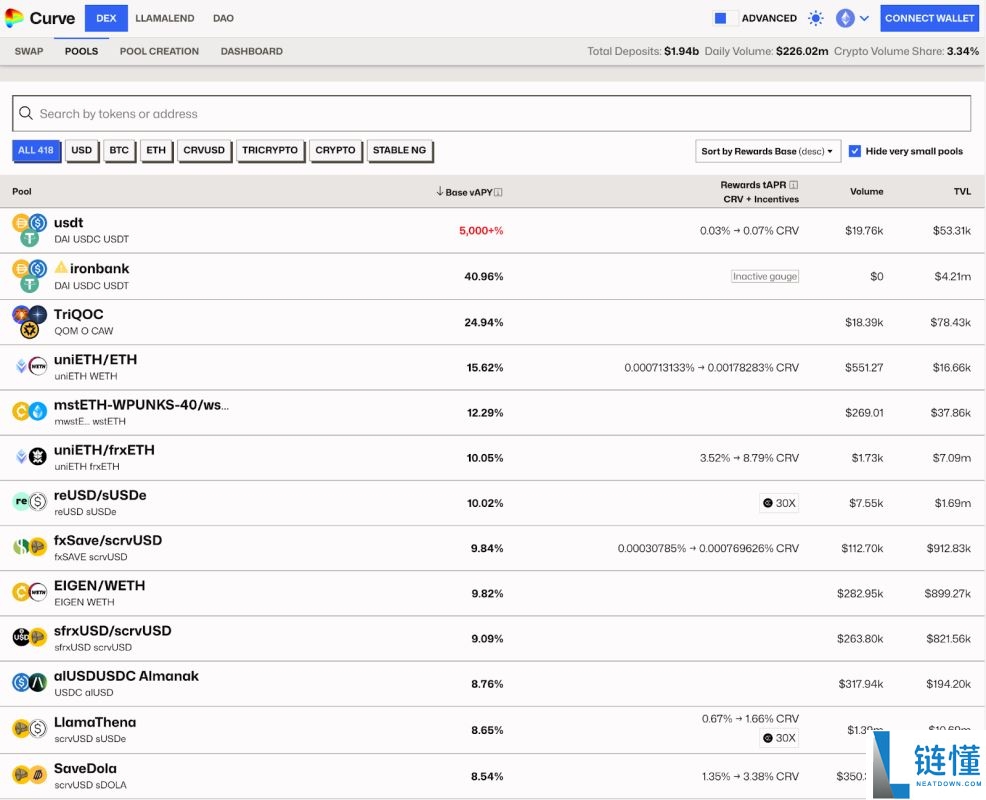Filter pools by ETH

[x=156, y=150]
